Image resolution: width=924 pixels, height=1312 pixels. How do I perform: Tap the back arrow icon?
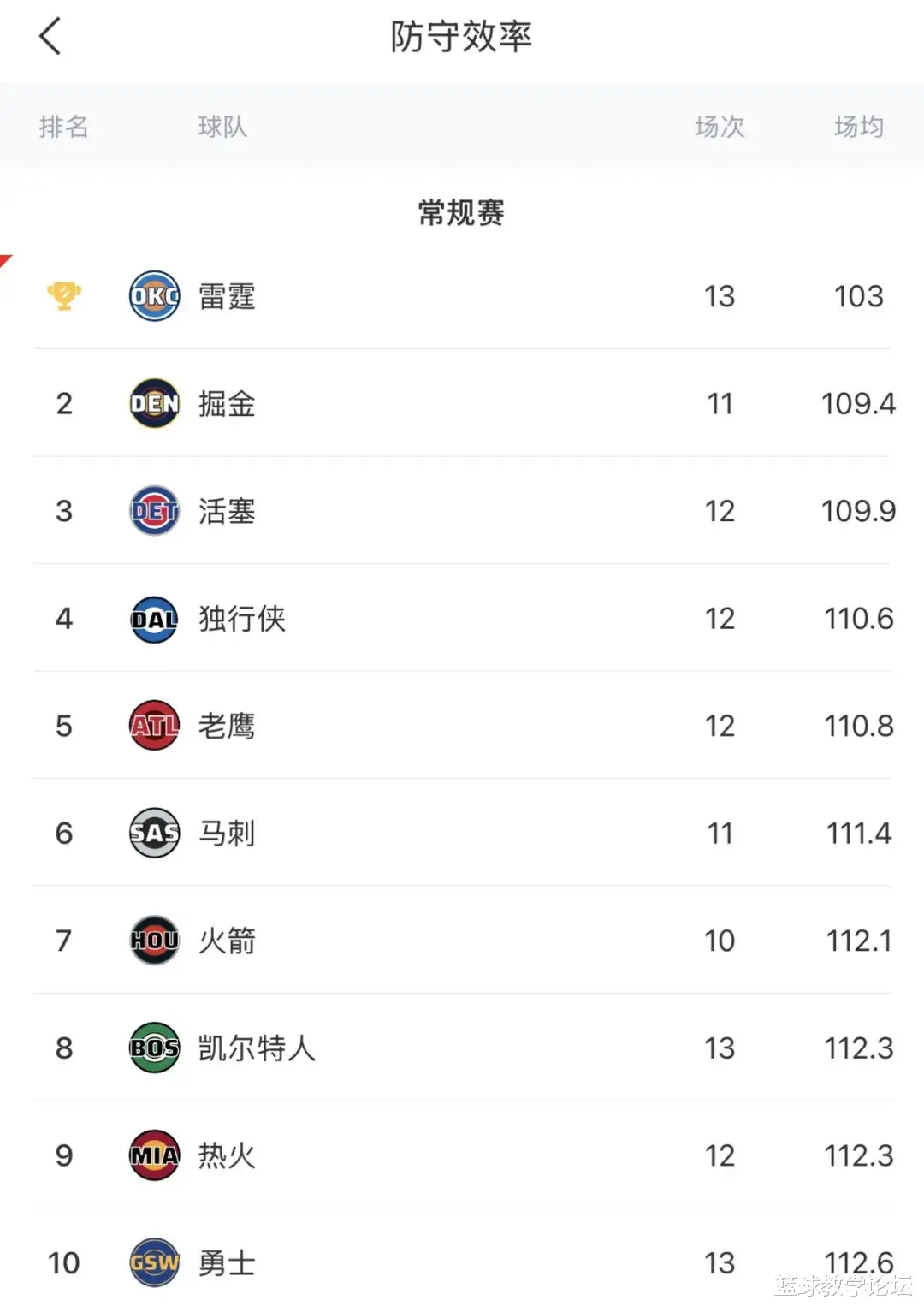click(50, 37)
